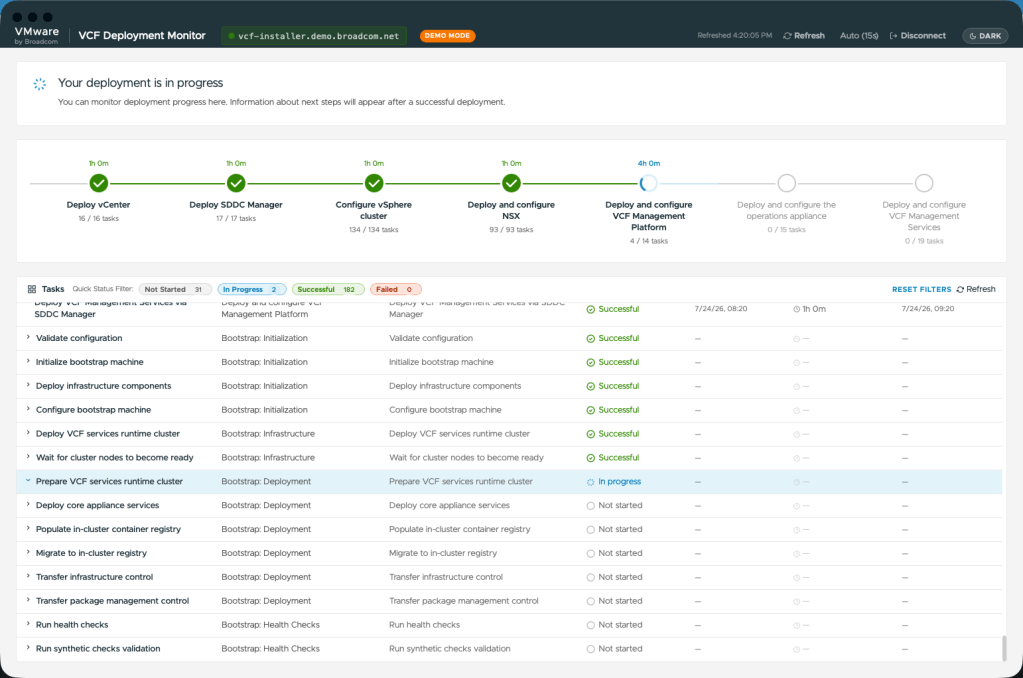The height and width of the screenshot is (678, 1023).
Task: Click the 7/24/26, 09:20 end time cell
Action: point(928,309)
